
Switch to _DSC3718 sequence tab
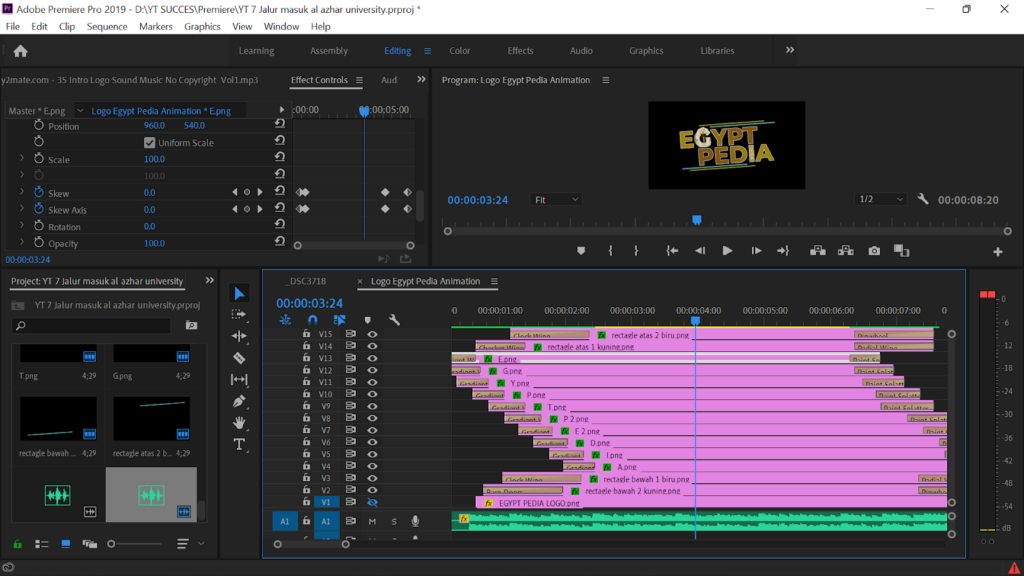point(307,281)
